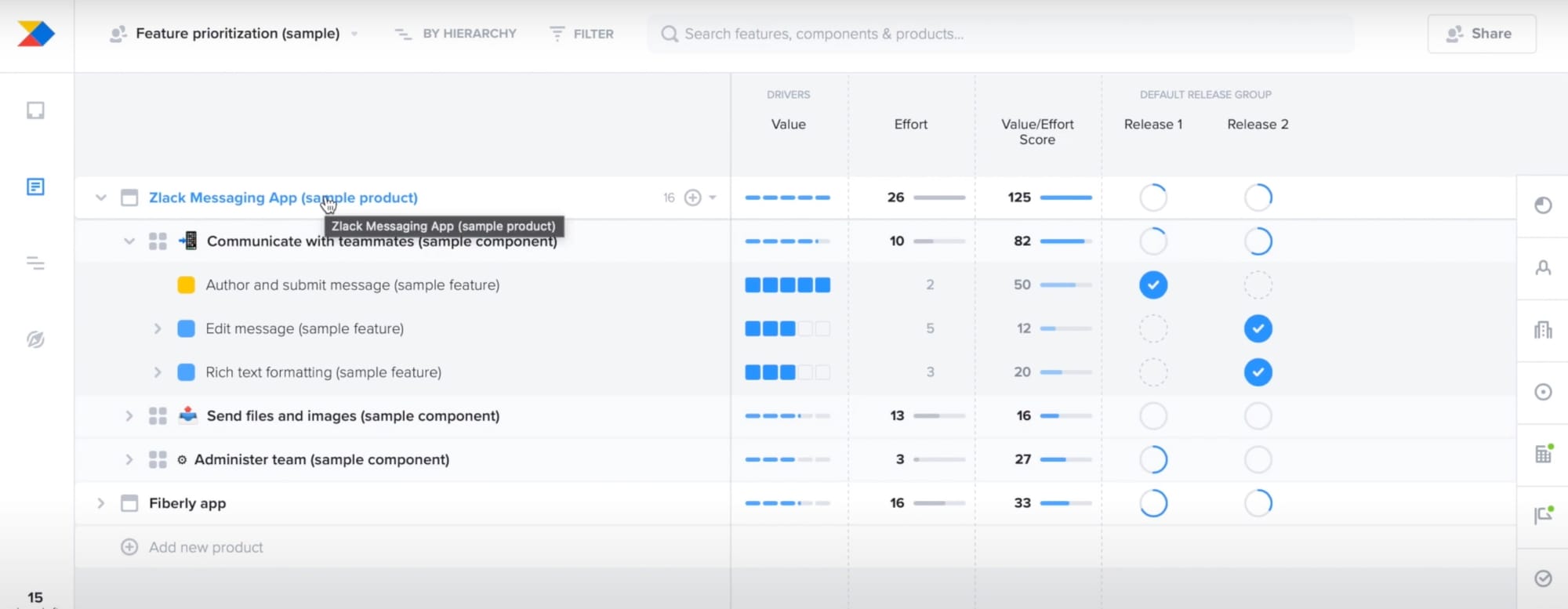Image resolution: width=1568 pixels, height=609 pixels.
Task: Click Add new product
Action: click(205, 547)
